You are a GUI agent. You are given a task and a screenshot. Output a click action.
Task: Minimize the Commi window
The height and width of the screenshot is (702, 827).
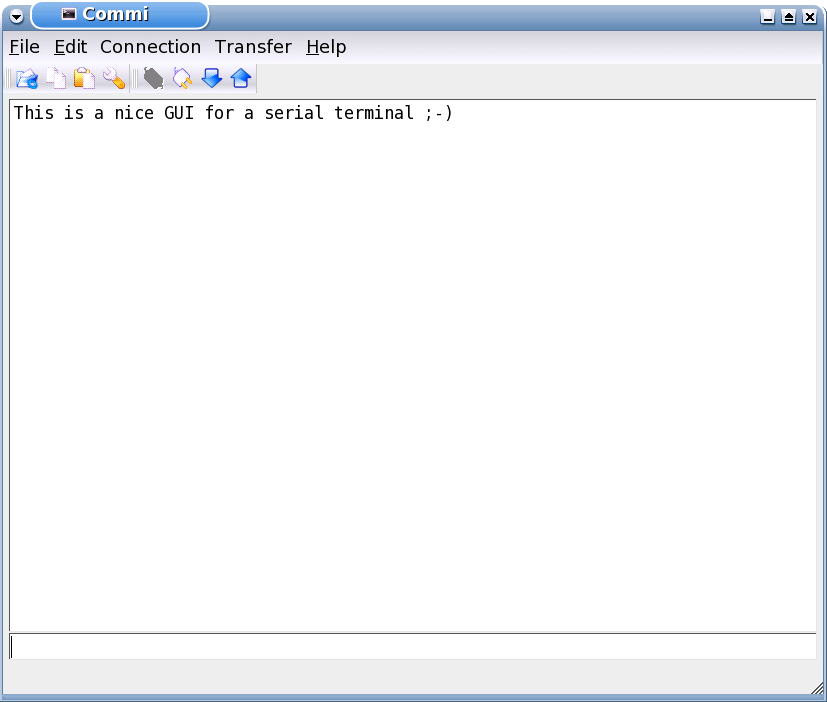767,17
